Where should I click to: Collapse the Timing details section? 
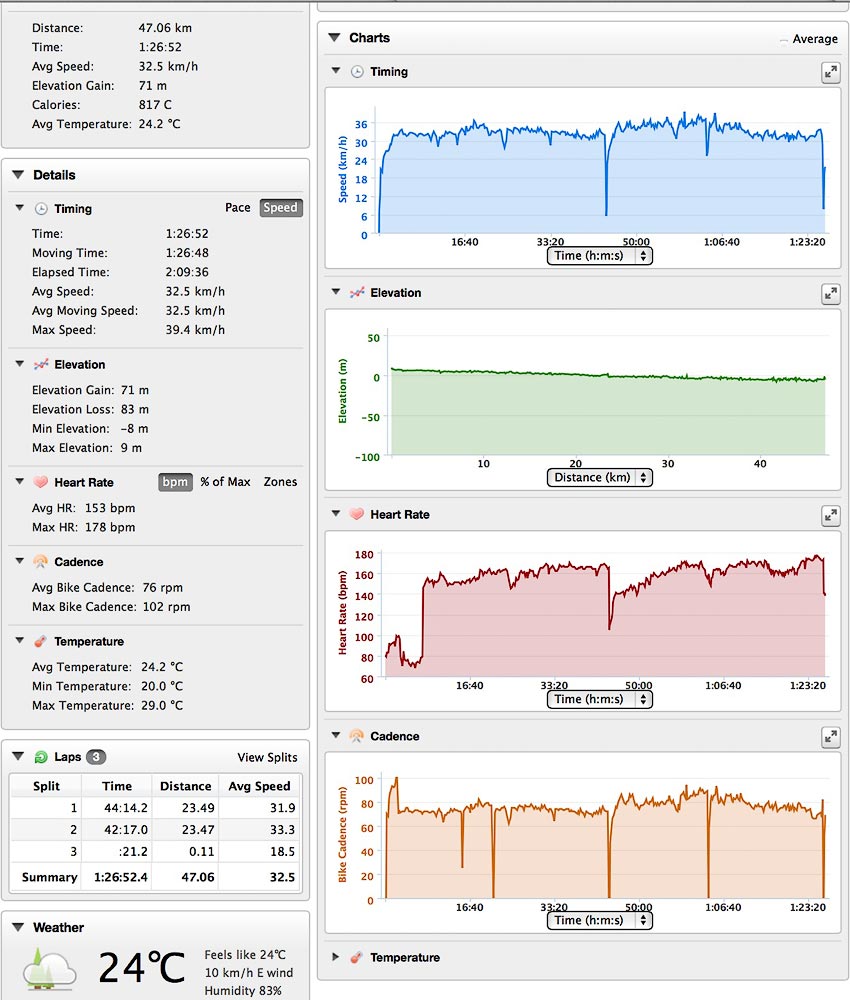[x=20, y=208]
